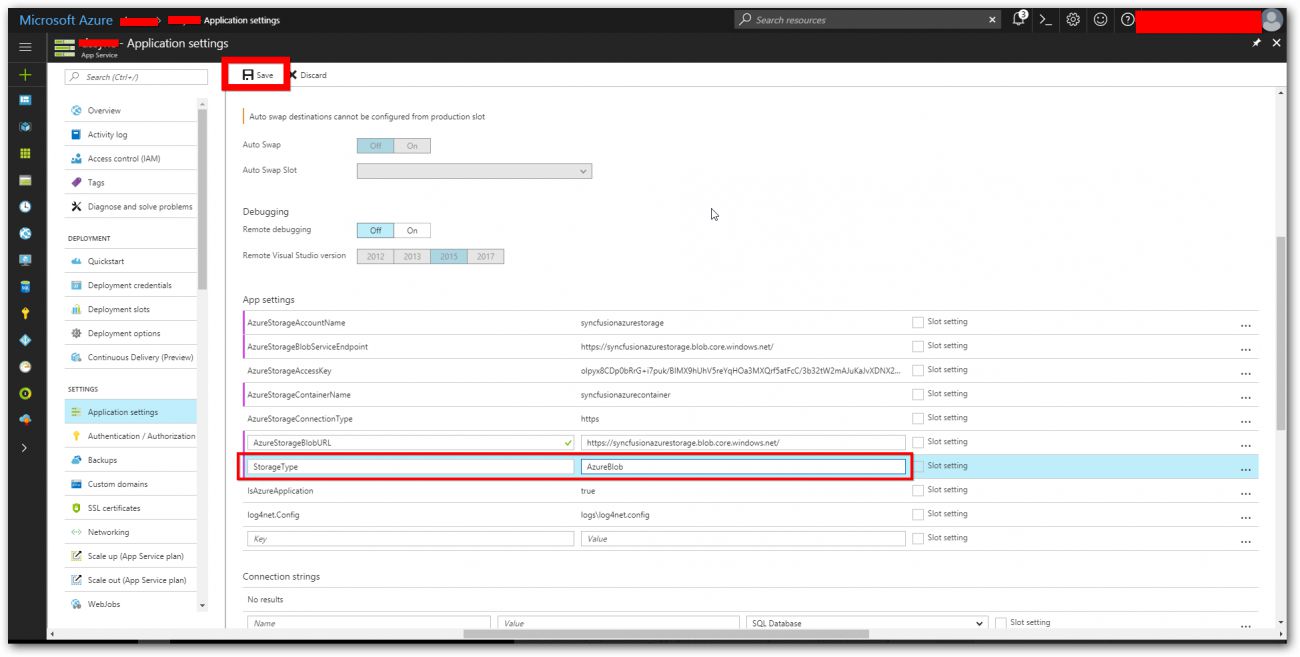This screenshot has width=1300, height=657.
Task: Open the help question mark icon
Action: (x=1127, y=19)
